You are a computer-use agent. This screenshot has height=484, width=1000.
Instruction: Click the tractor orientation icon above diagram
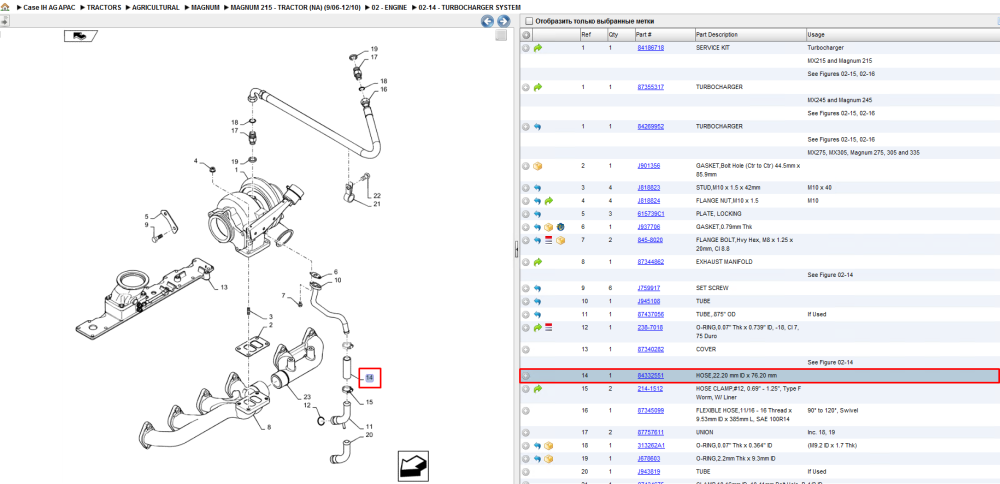[x=80, y=36]
